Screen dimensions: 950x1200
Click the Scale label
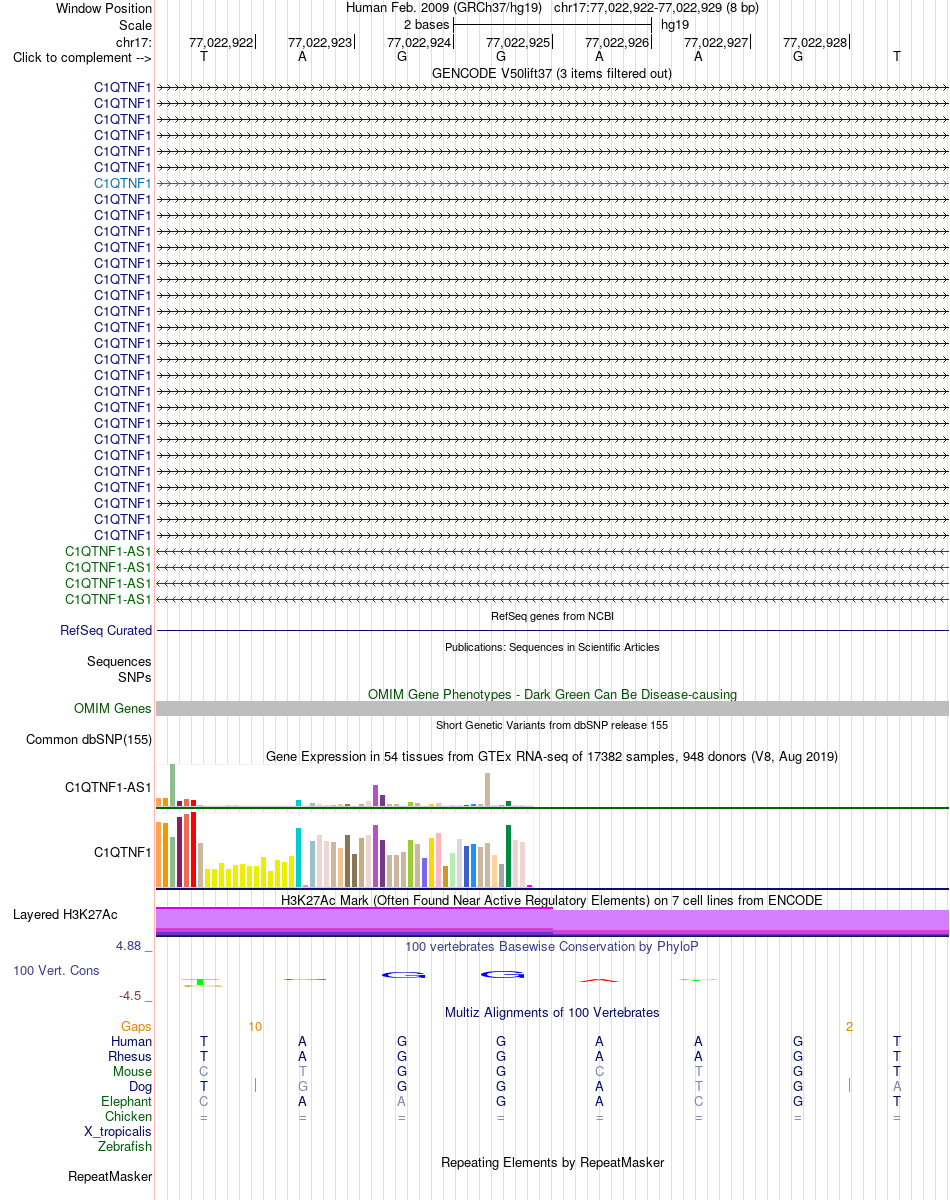[135, 25]
